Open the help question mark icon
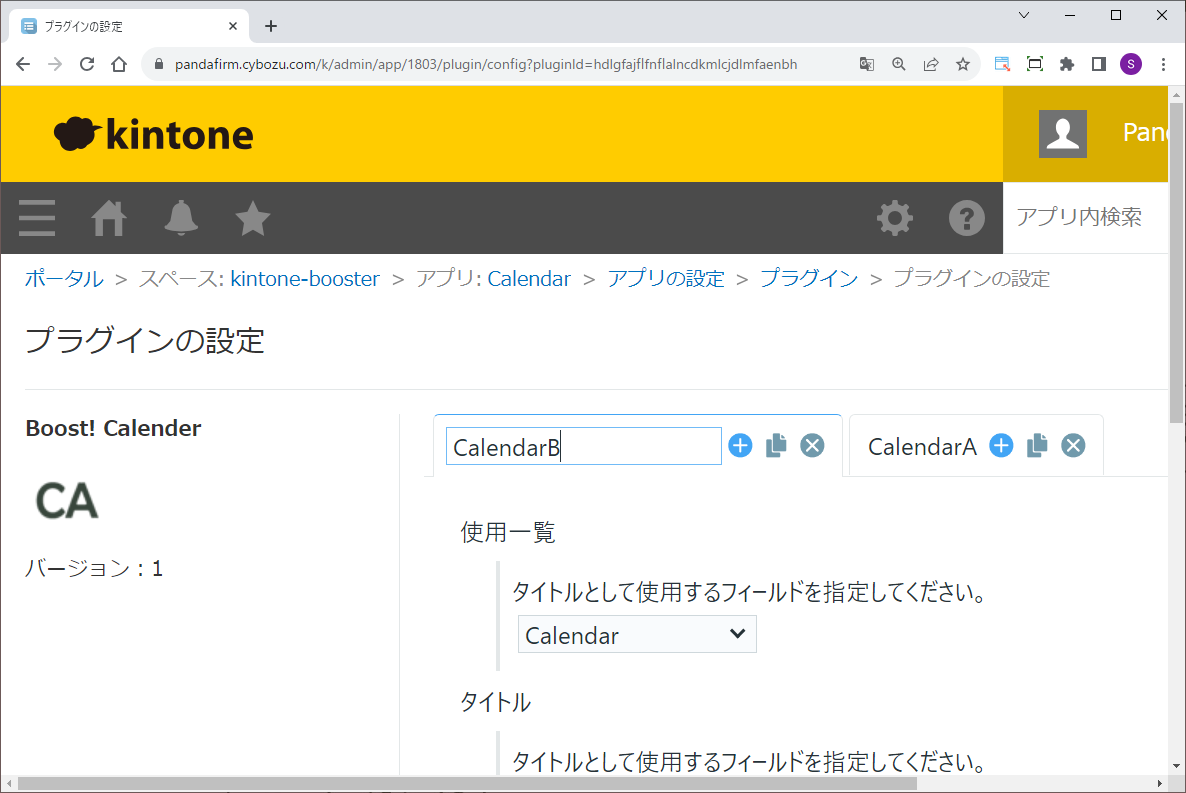Screen dimensions: 1186x793 click(x=966, y=218)
